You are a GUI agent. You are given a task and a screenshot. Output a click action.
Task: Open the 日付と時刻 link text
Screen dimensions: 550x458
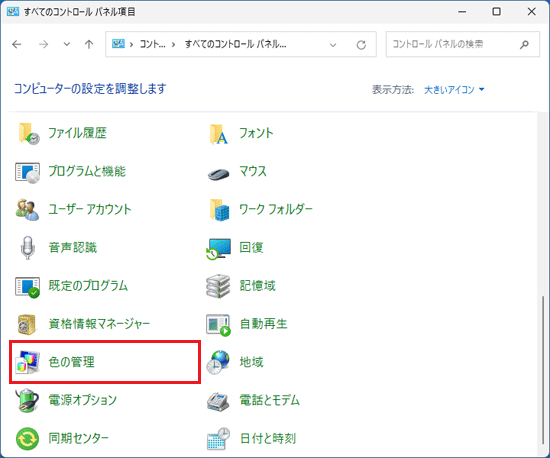tap(268, 438)
